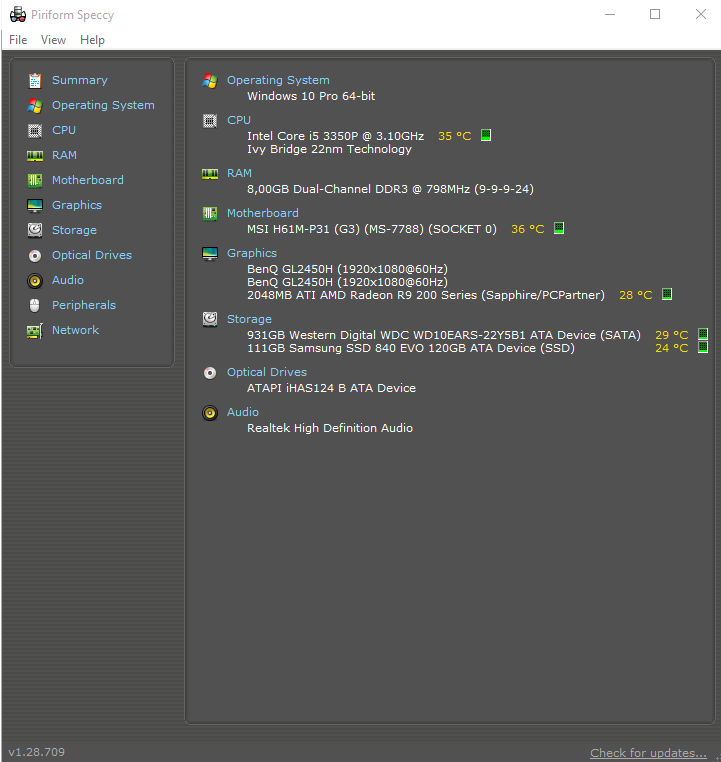Click the green temperature indicator next to CPU 35 °C
Viewport: 721px width, 762px height.
(486, 135)
